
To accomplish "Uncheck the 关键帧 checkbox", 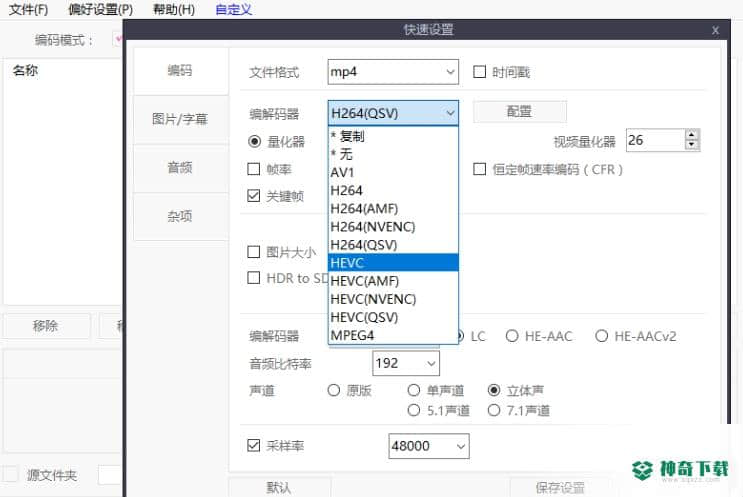I will pyautogui.click(x=254, y=196).
